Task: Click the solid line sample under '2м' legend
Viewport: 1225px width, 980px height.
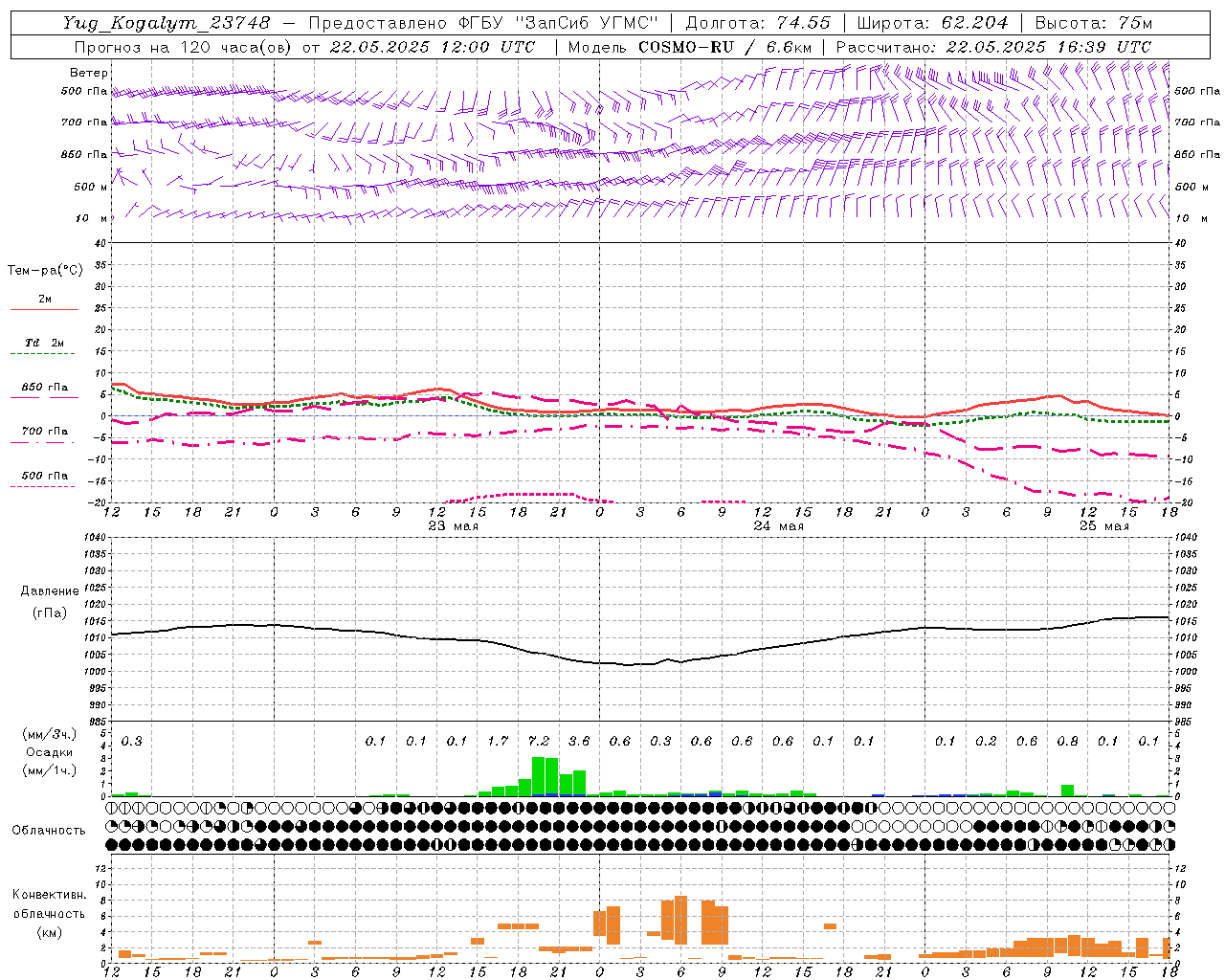Action: point(44,309)
